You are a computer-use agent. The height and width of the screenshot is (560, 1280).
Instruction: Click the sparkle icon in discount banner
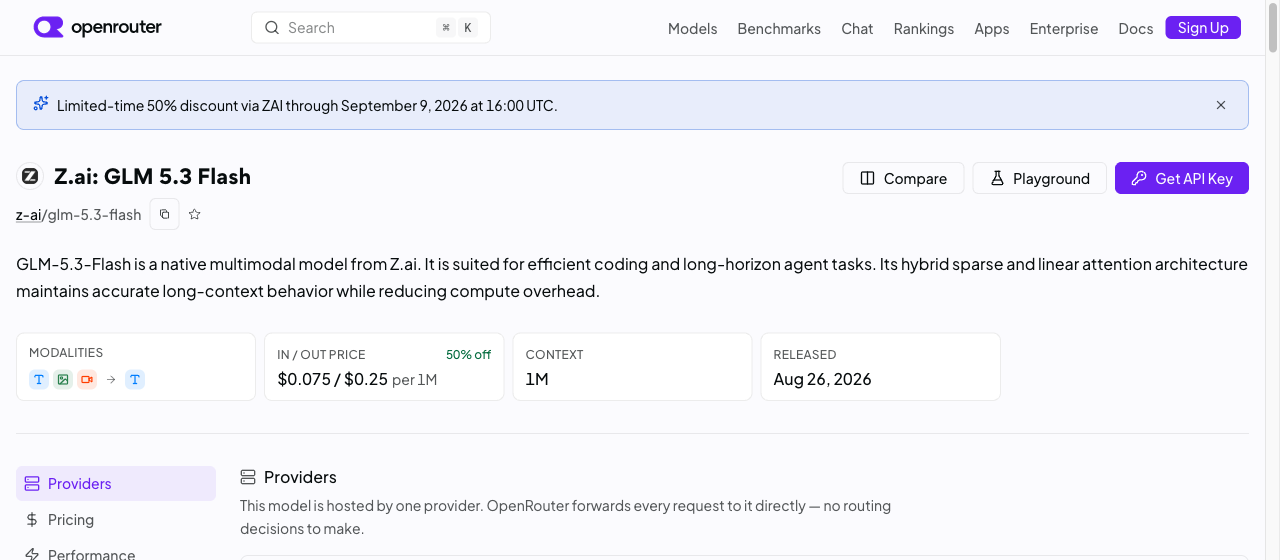click(x=41, y=104)
